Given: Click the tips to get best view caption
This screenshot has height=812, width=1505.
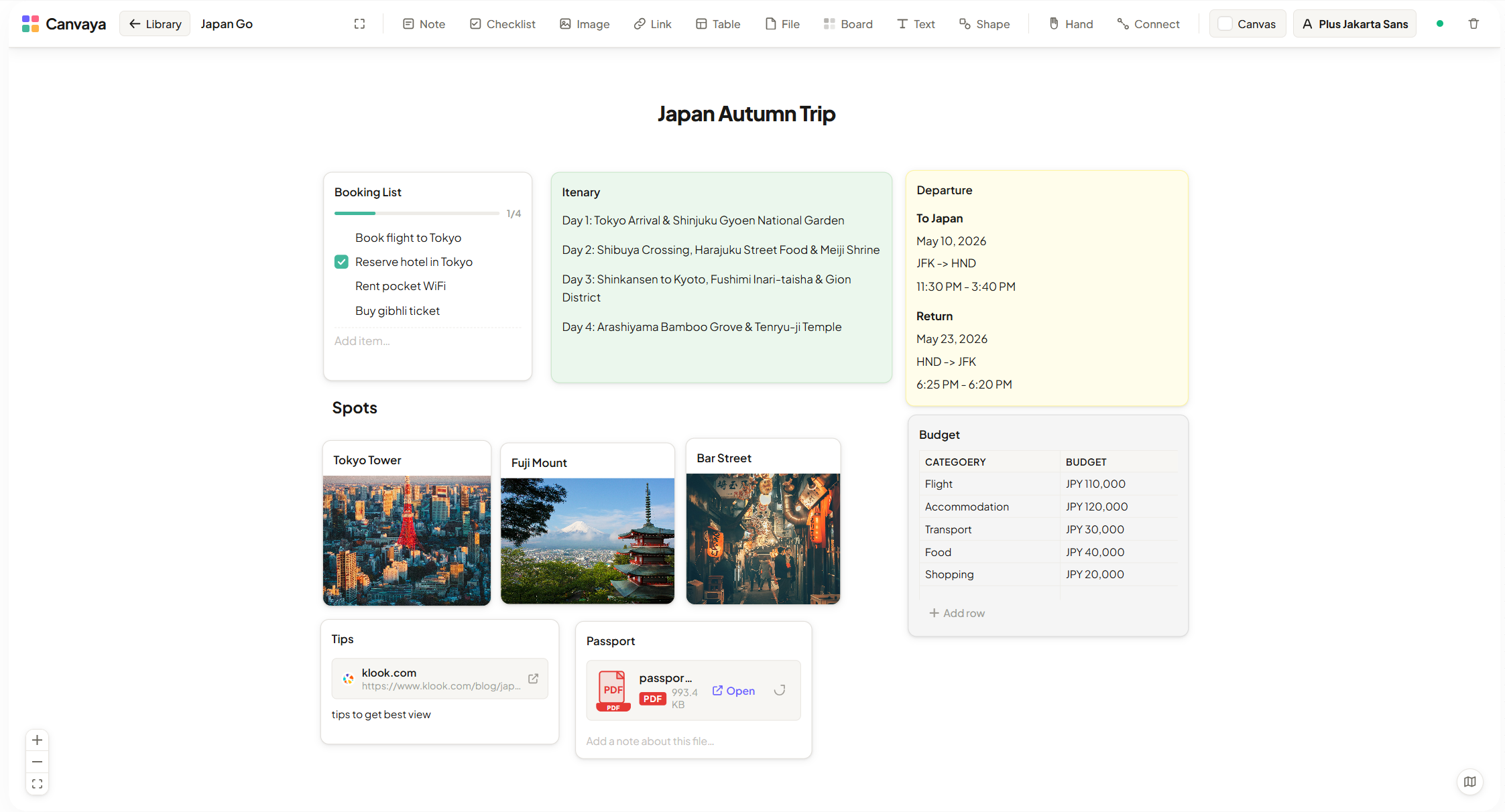Looking at the screenshot, I should [381, 715].
